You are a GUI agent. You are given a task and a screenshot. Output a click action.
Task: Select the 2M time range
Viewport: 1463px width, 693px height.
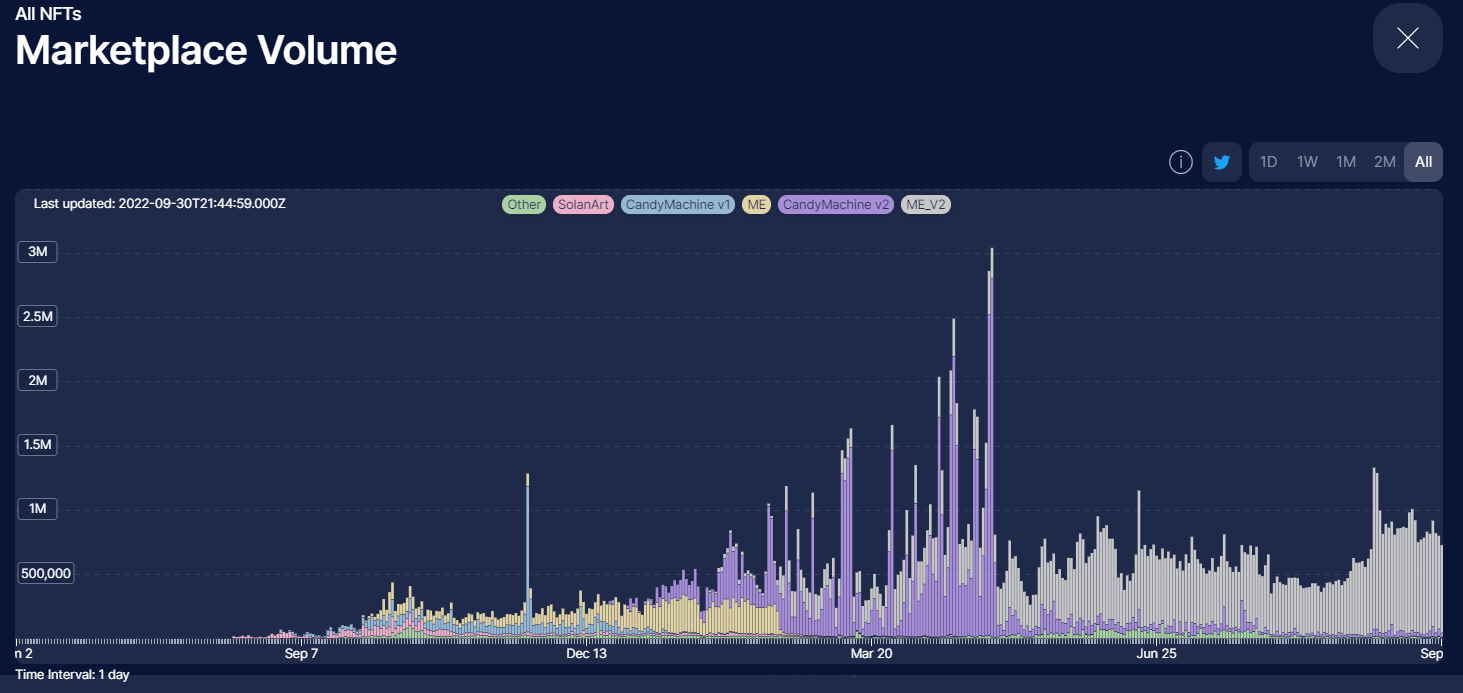1384,162
